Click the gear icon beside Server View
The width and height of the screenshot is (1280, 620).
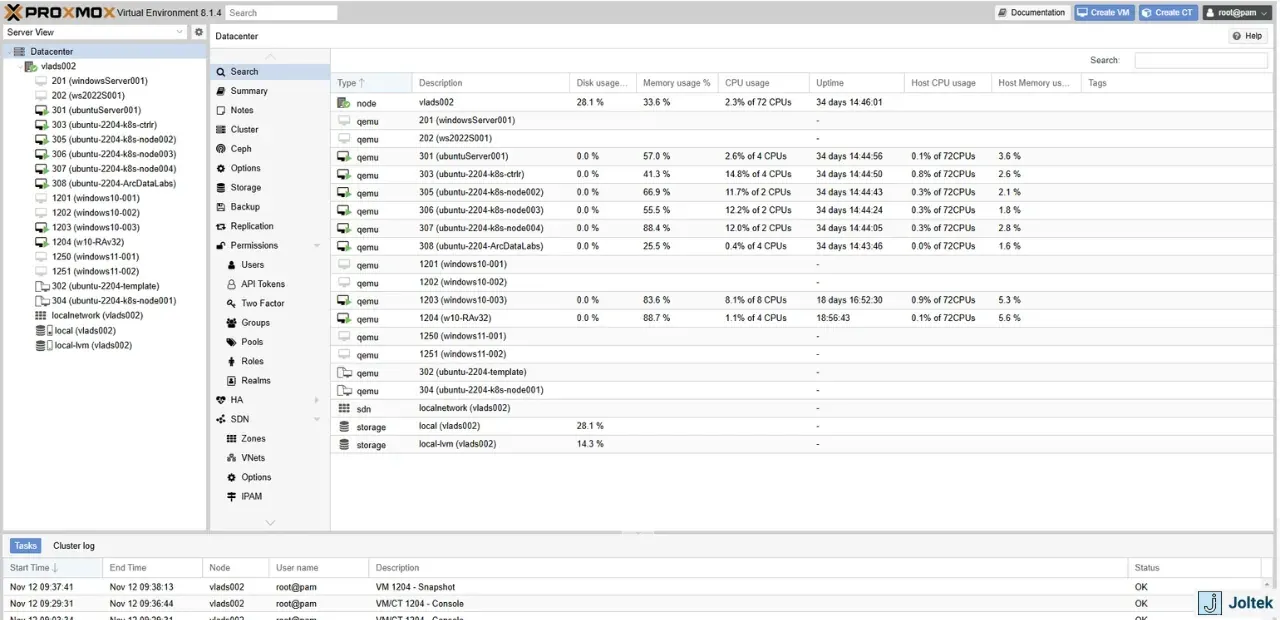[x=198, y=32]
